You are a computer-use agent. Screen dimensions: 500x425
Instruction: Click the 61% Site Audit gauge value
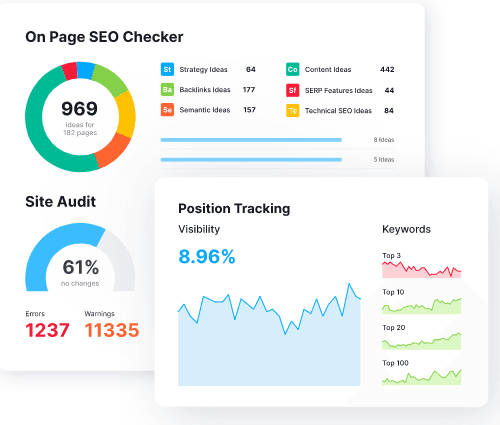81,267
